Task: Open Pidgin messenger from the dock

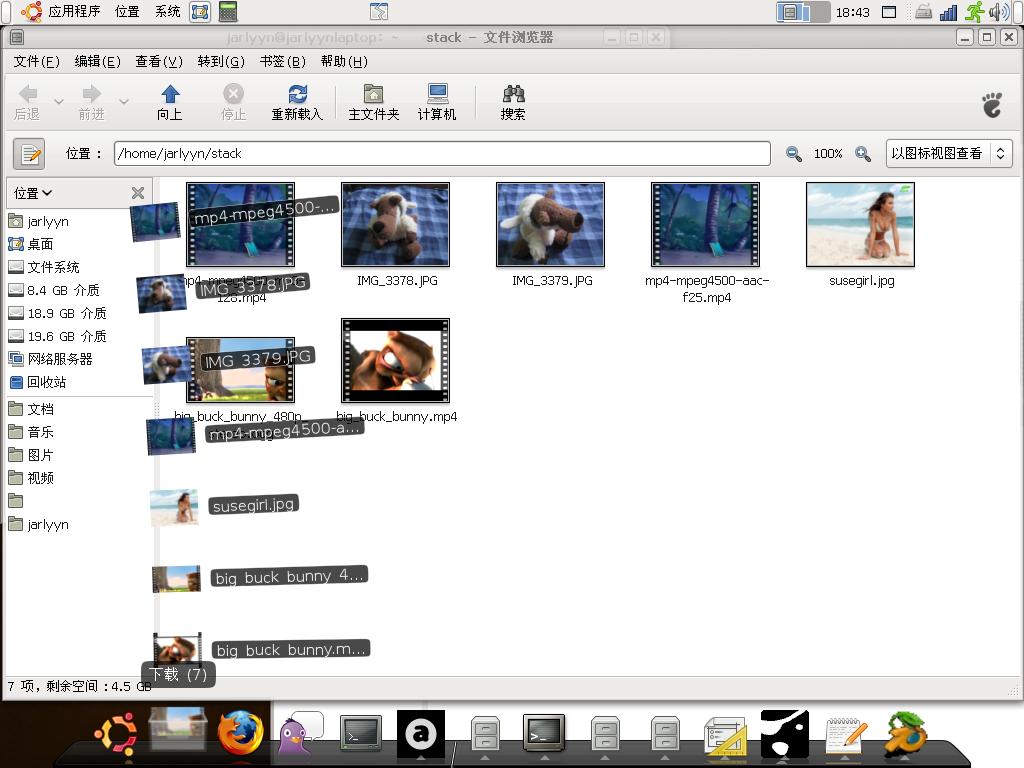Action: 299,734
